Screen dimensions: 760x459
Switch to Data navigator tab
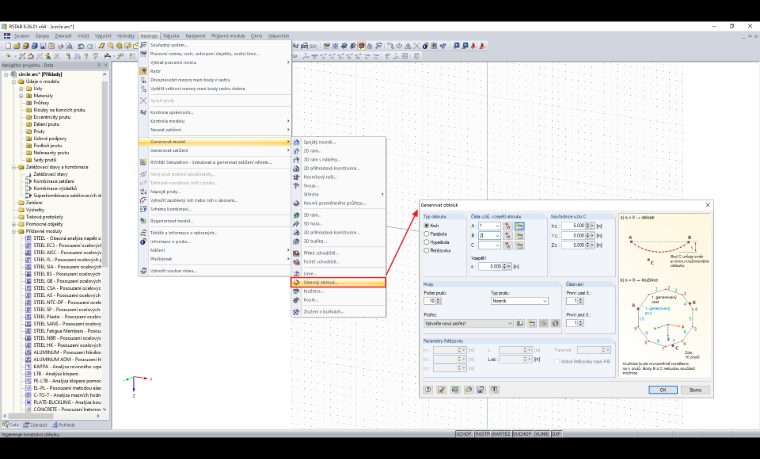click(x=11, y=425)
